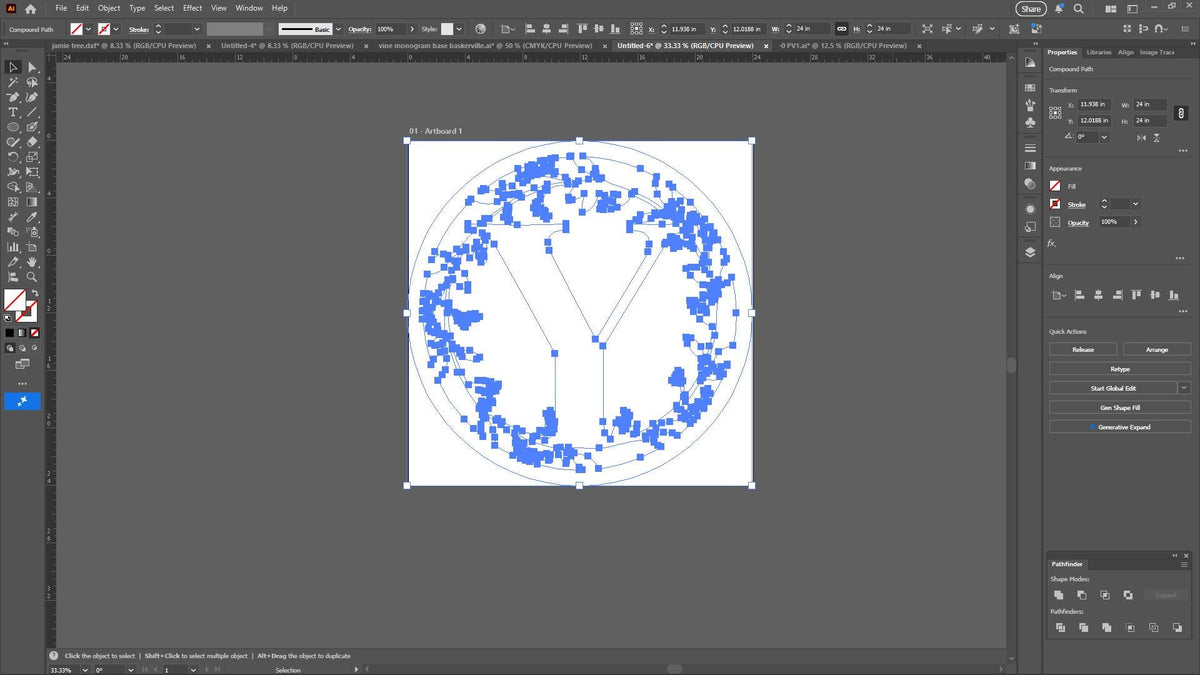Select the Direct Selection tool
The width and height of the screenshot is (1200, 675).
32,67
